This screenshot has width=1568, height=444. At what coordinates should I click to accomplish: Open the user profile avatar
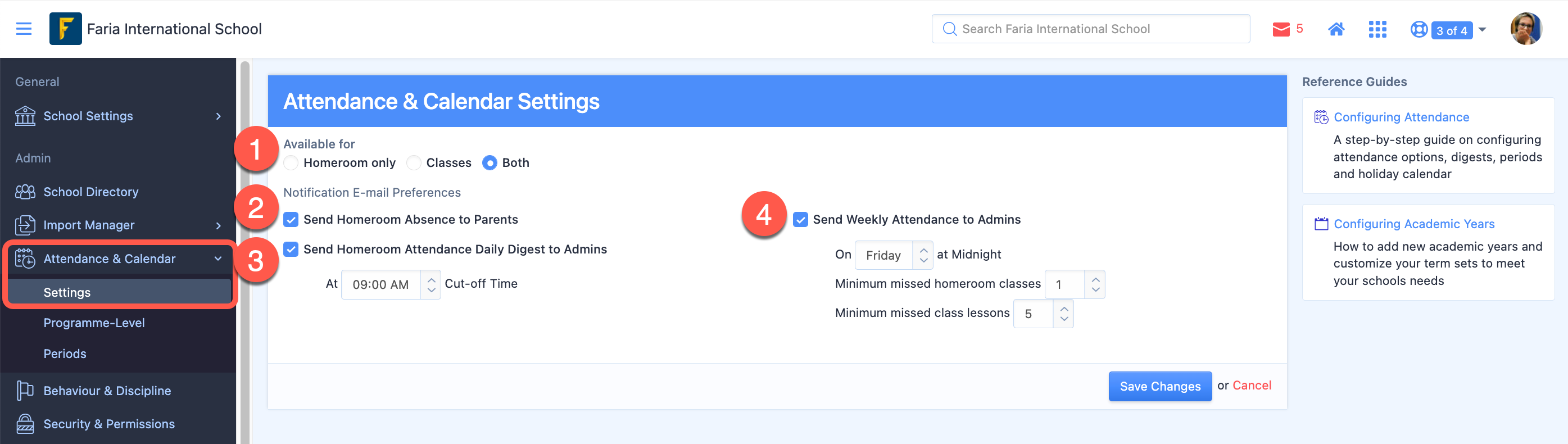1525,29
